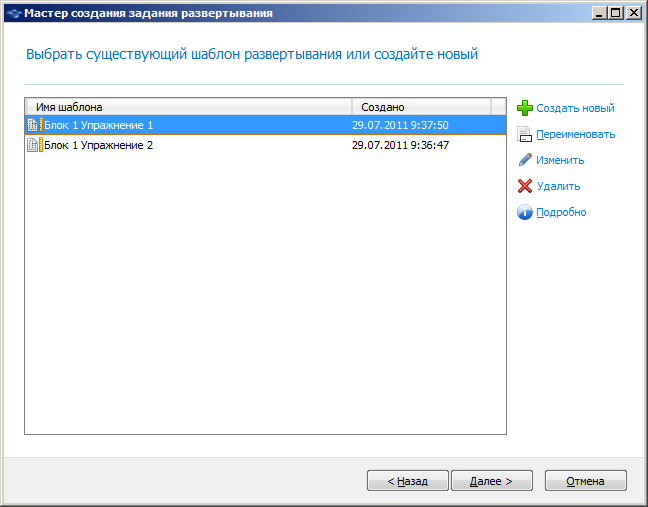Click template icon of Блок 1 Упражнение 2
648x507 pixels.
tap(35, 145)
